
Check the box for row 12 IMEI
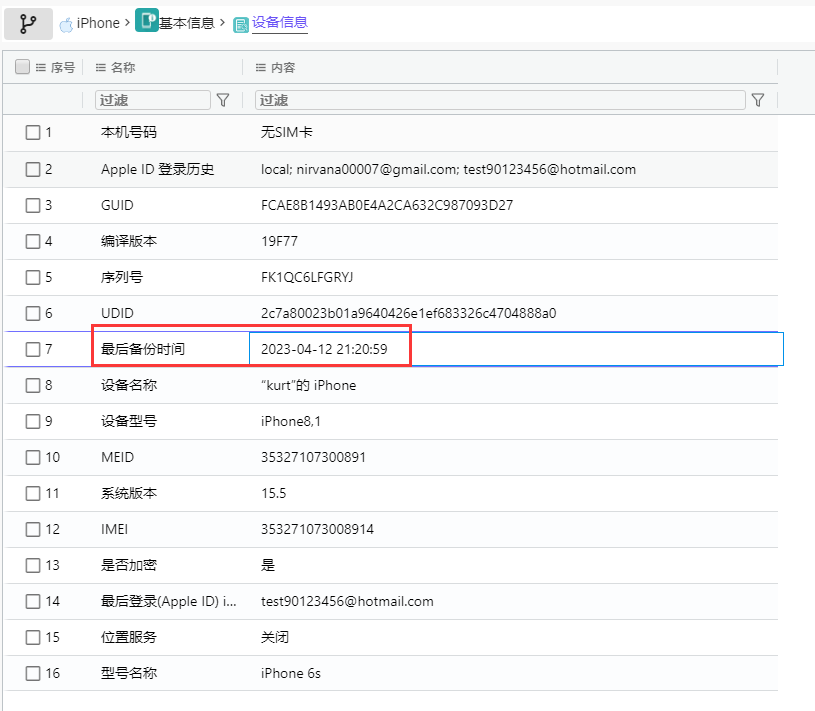tap(33, 529)
